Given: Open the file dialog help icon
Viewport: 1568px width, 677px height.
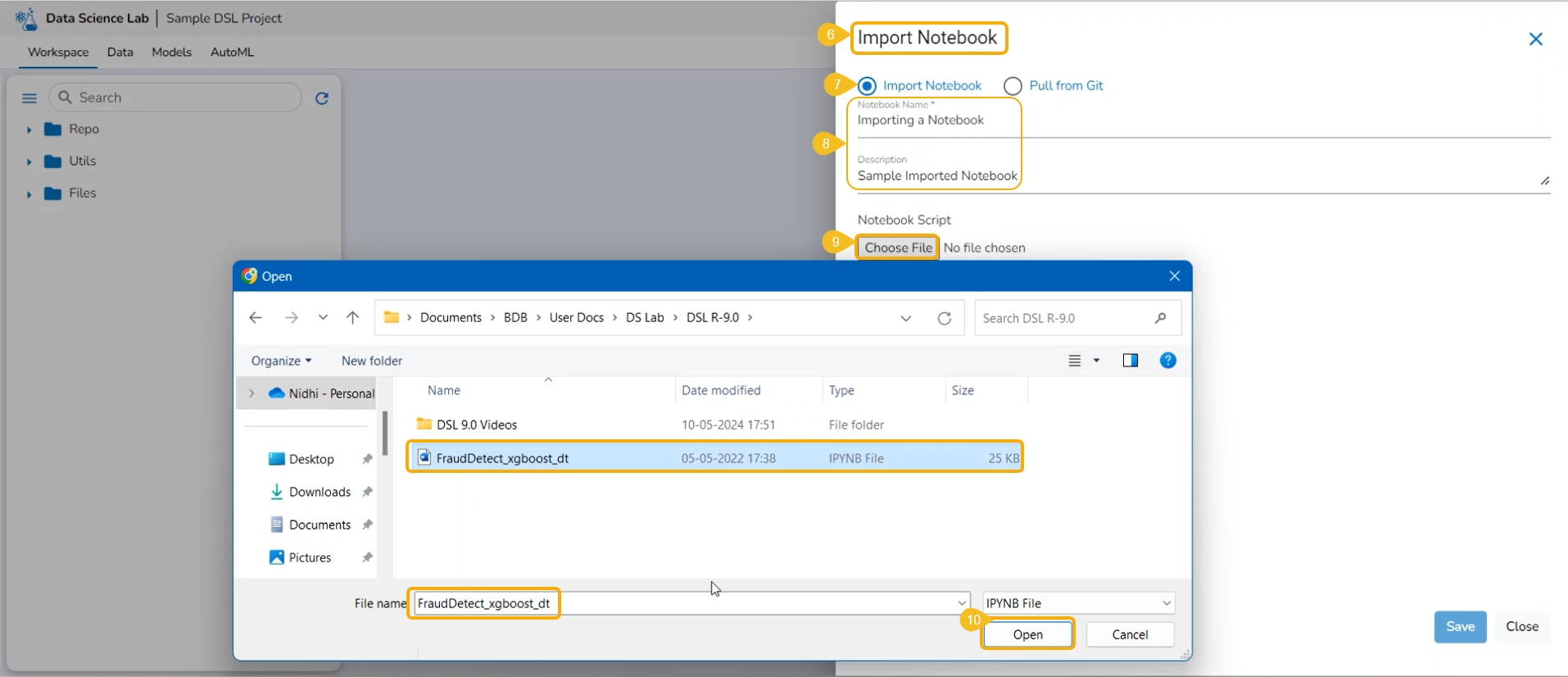Looking at the screenshot, I should 1167,361.
